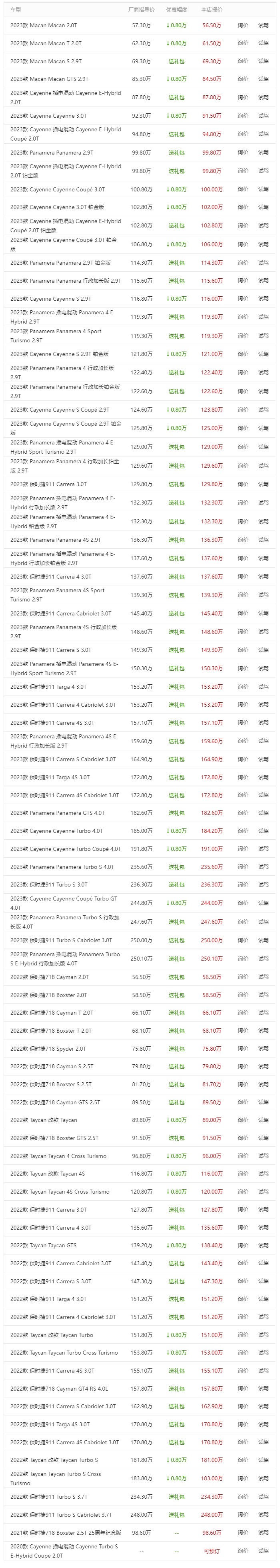This screenshot has width=280, height=1568.
Task: Click 试驾 for 2023款 911 Targa 4 3.0T
Action: 263,687
